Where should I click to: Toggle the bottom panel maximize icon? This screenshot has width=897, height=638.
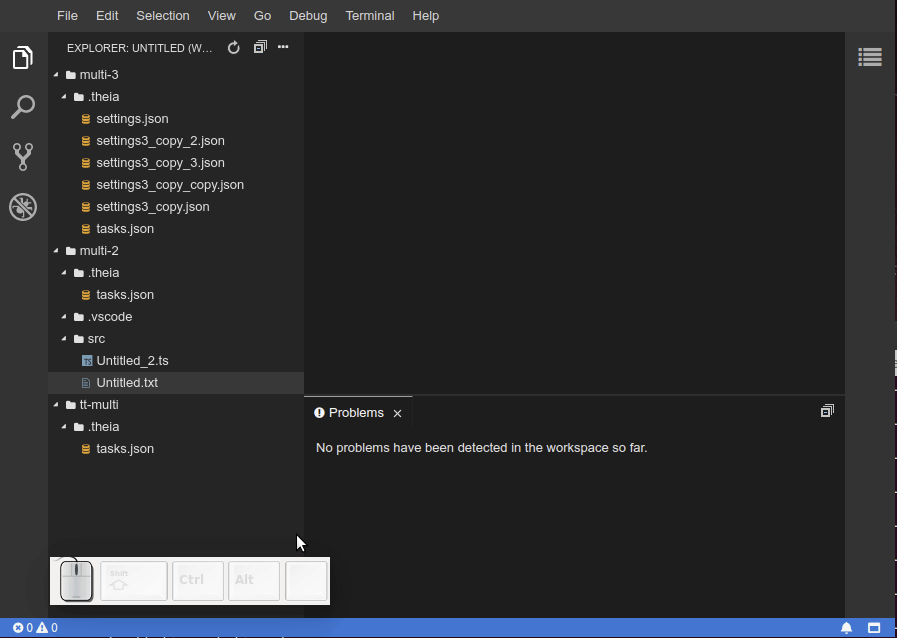[x=827, y=410]
